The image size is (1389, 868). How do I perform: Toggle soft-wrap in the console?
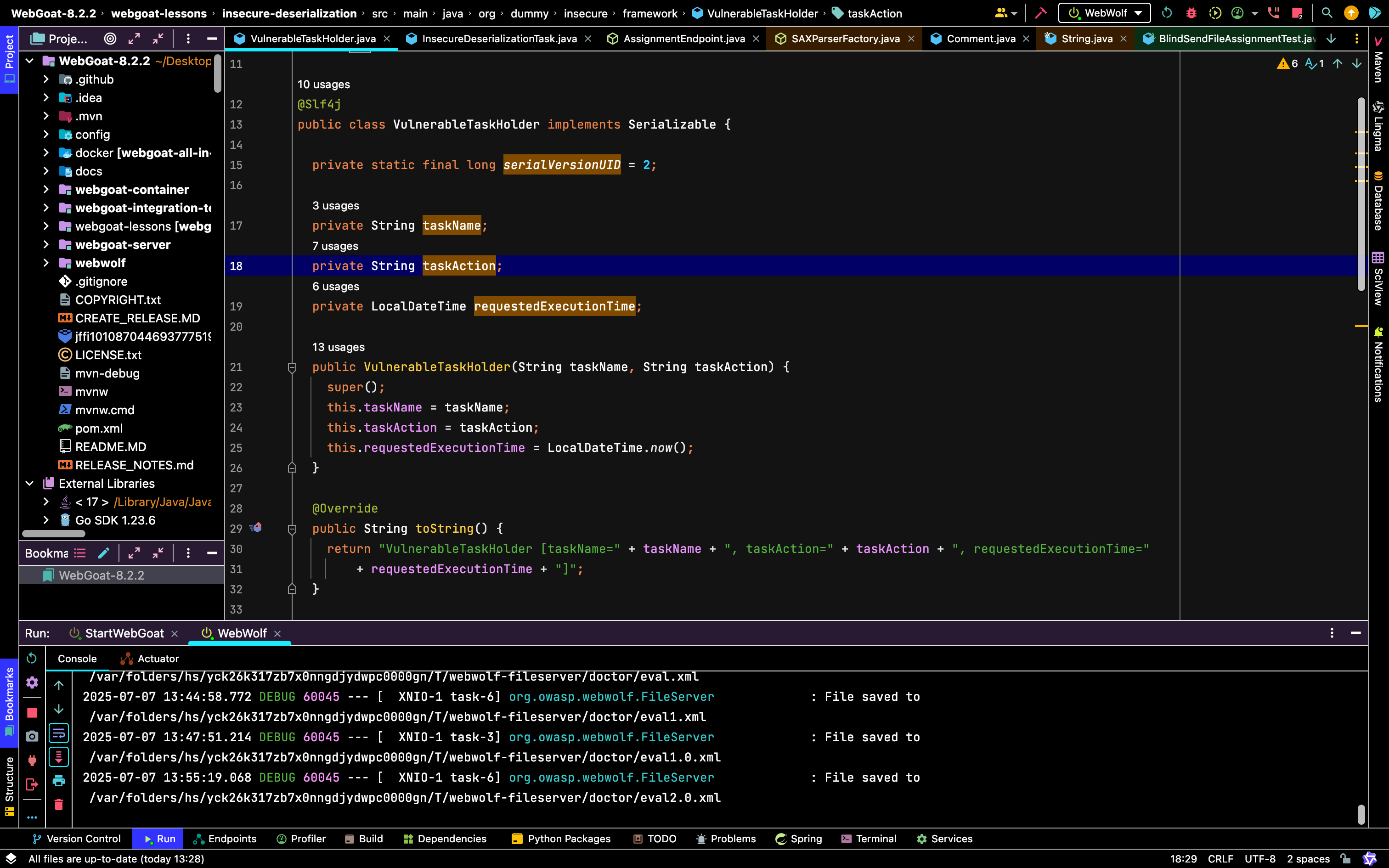(x=58, y=733)
